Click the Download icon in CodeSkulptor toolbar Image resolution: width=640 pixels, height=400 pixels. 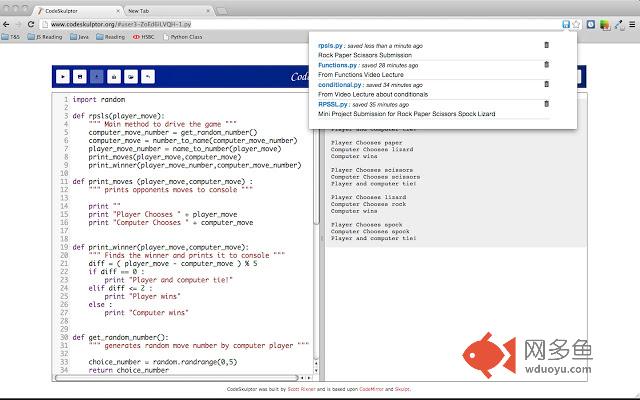pyautogui.click(x=114, y=76)
